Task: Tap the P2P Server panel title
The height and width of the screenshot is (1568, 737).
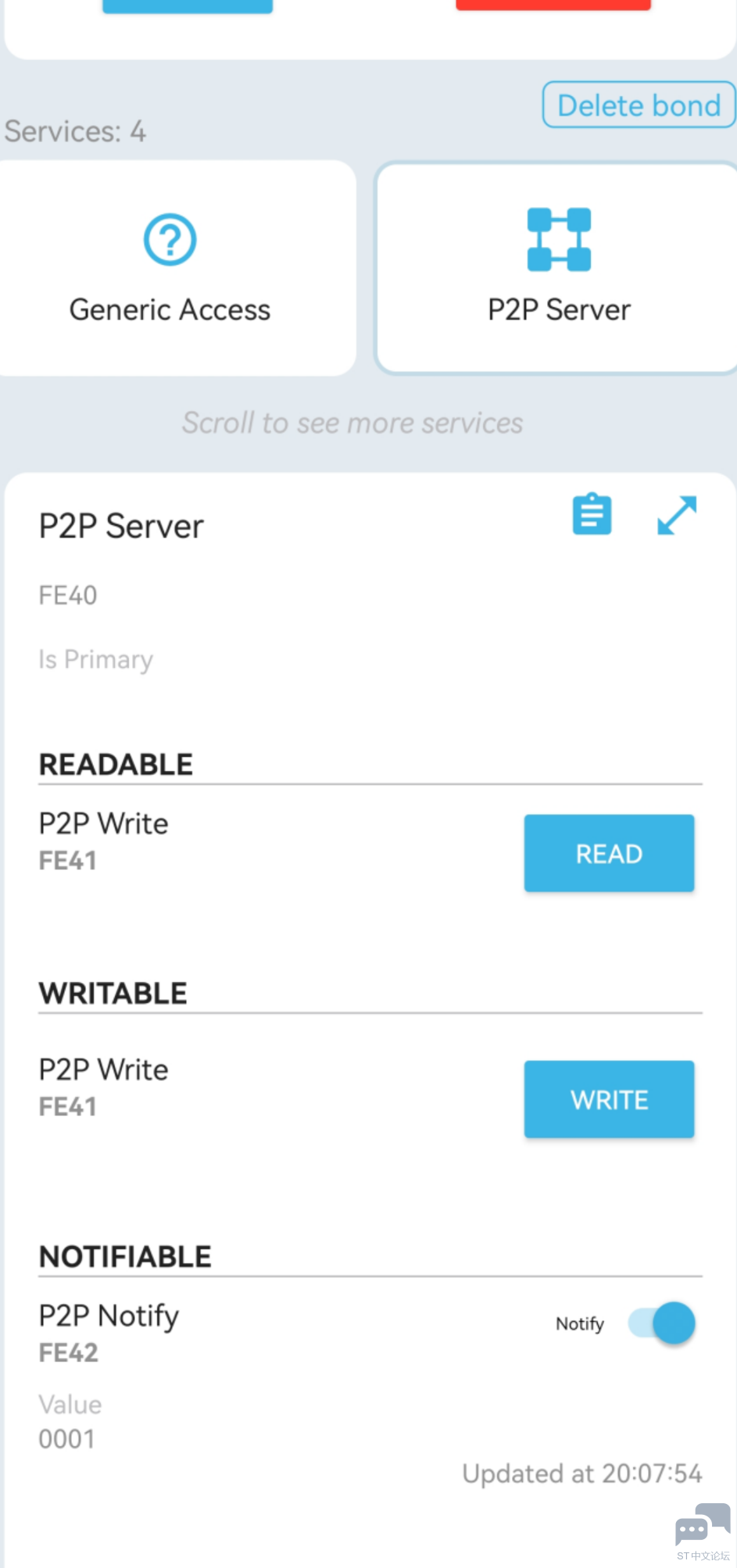Action: tap(121, 526)
